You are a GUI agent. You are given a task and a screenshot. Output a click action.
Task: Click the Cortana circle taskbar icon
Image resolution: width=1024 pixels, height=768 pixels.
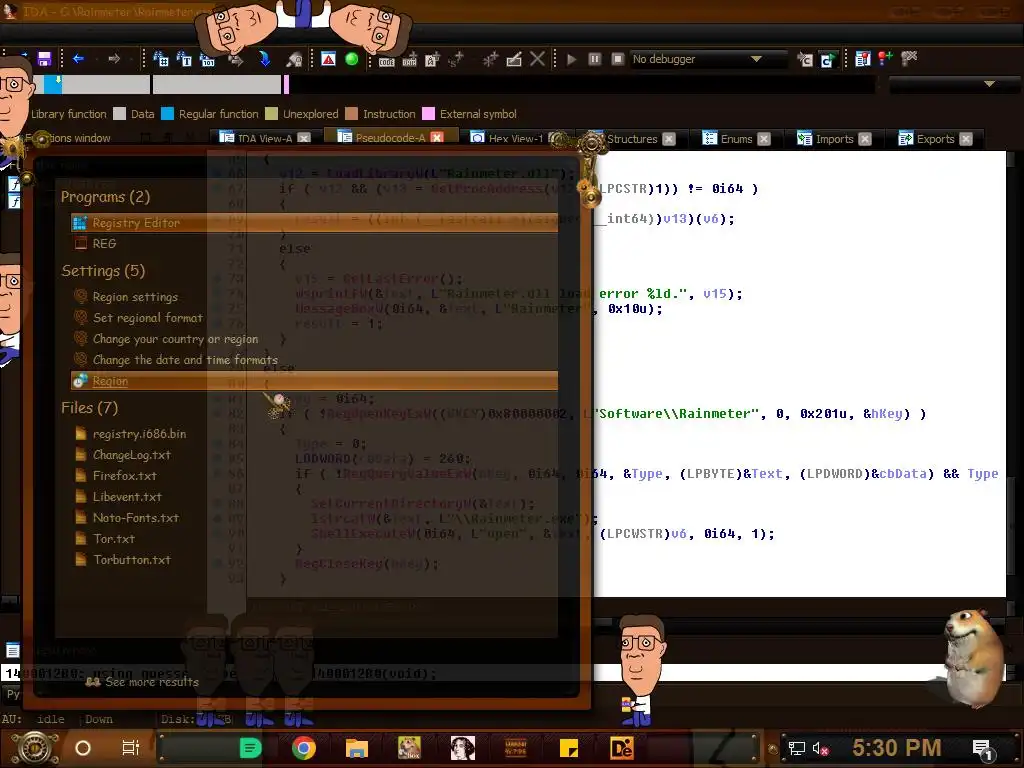83,748
